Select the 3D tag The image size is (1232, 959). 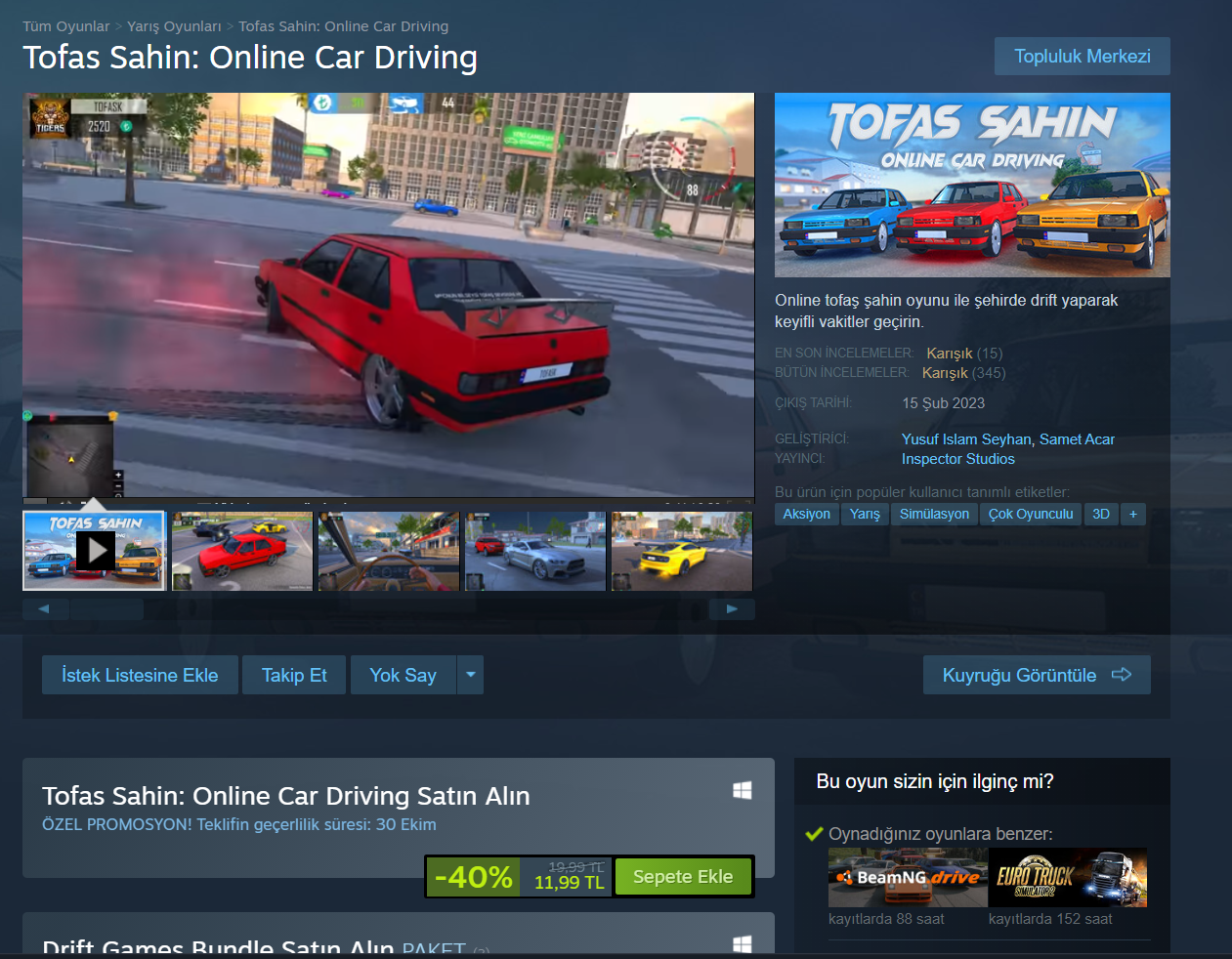[1101, 515]
